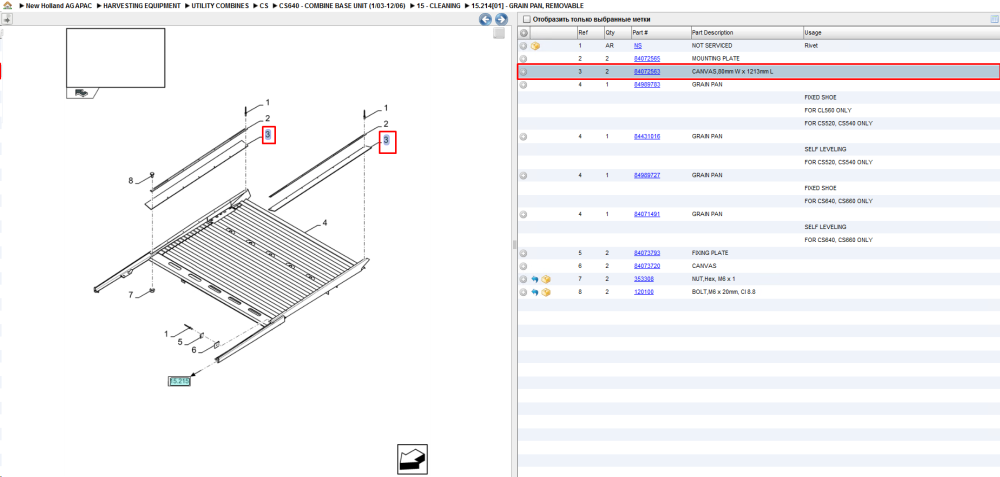Click the package box icon for part 353308
Viewport: 1000px width, 477px height.
[x=546, y=279]
